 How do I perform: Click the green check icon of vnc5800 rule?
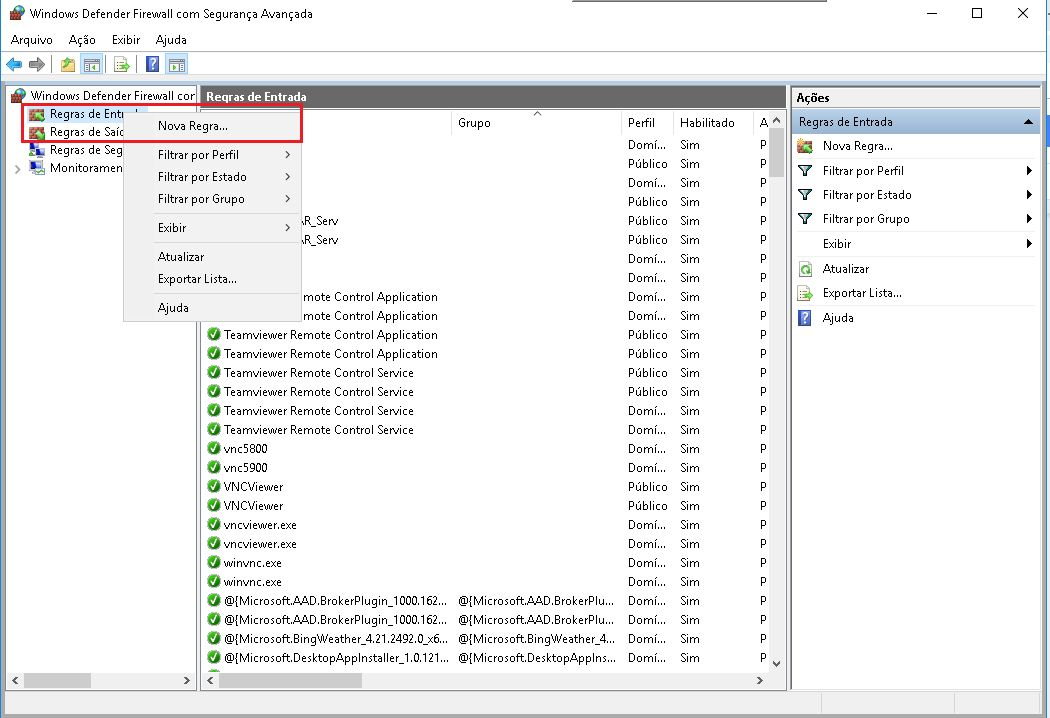(214, 448)
